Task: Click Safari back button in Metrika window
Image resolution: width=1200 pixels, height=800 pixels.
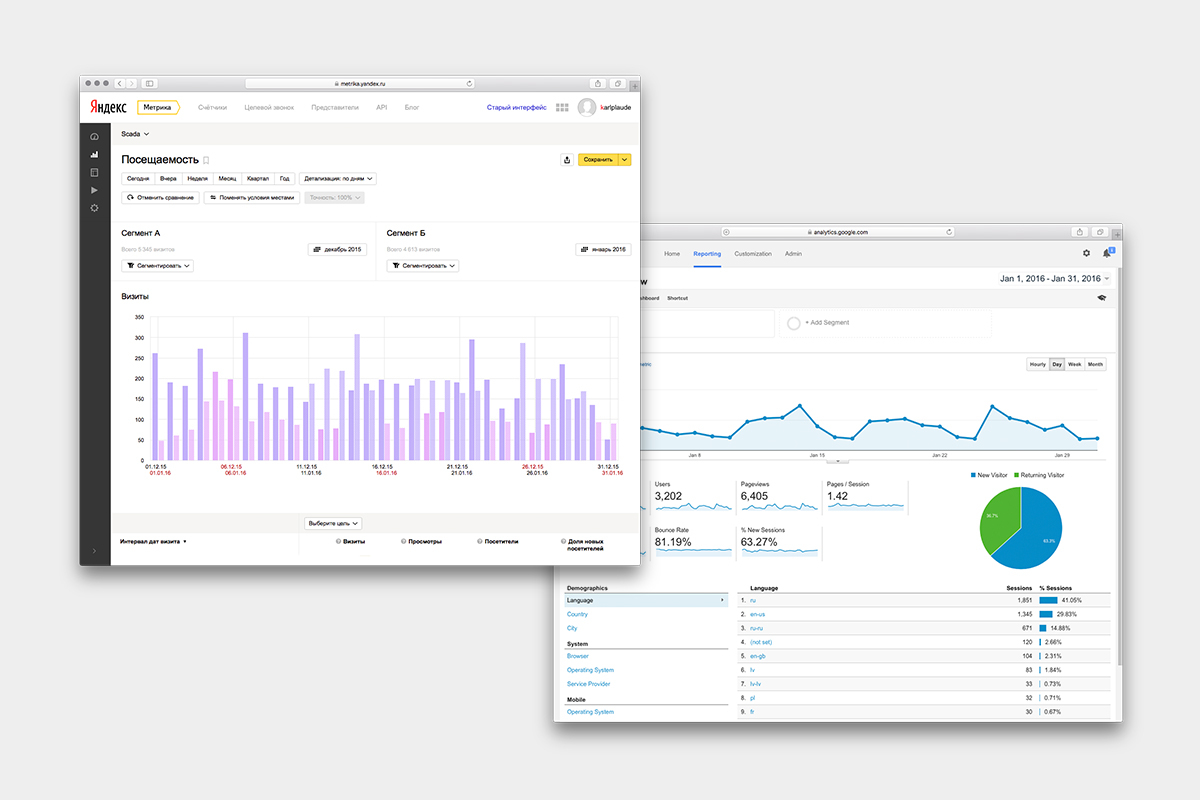Action: tap(120, 83)
